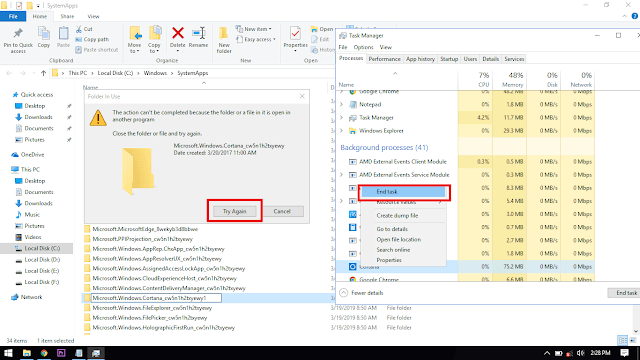Image resolution: width=640 pixels, height=360 pixels.
Task: Open Task Manager View menu
Action: click(386, 47)
